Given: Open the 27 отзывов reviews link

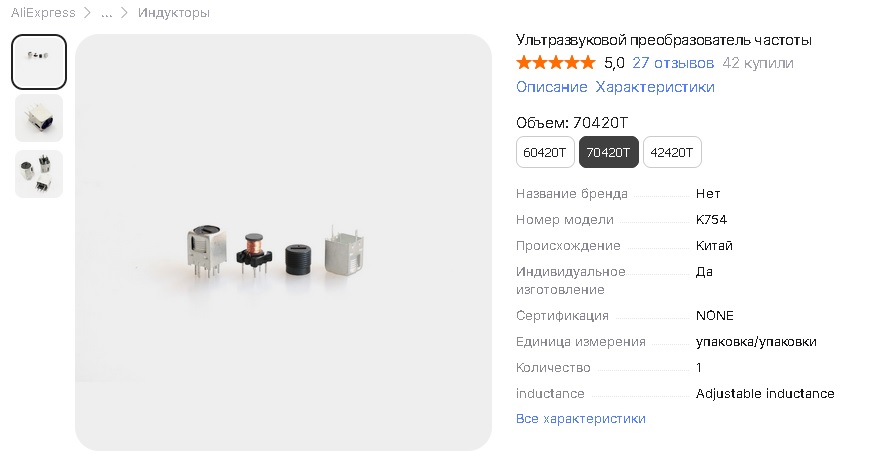Looking at the screenshot, I should click(x=673, y=63).
